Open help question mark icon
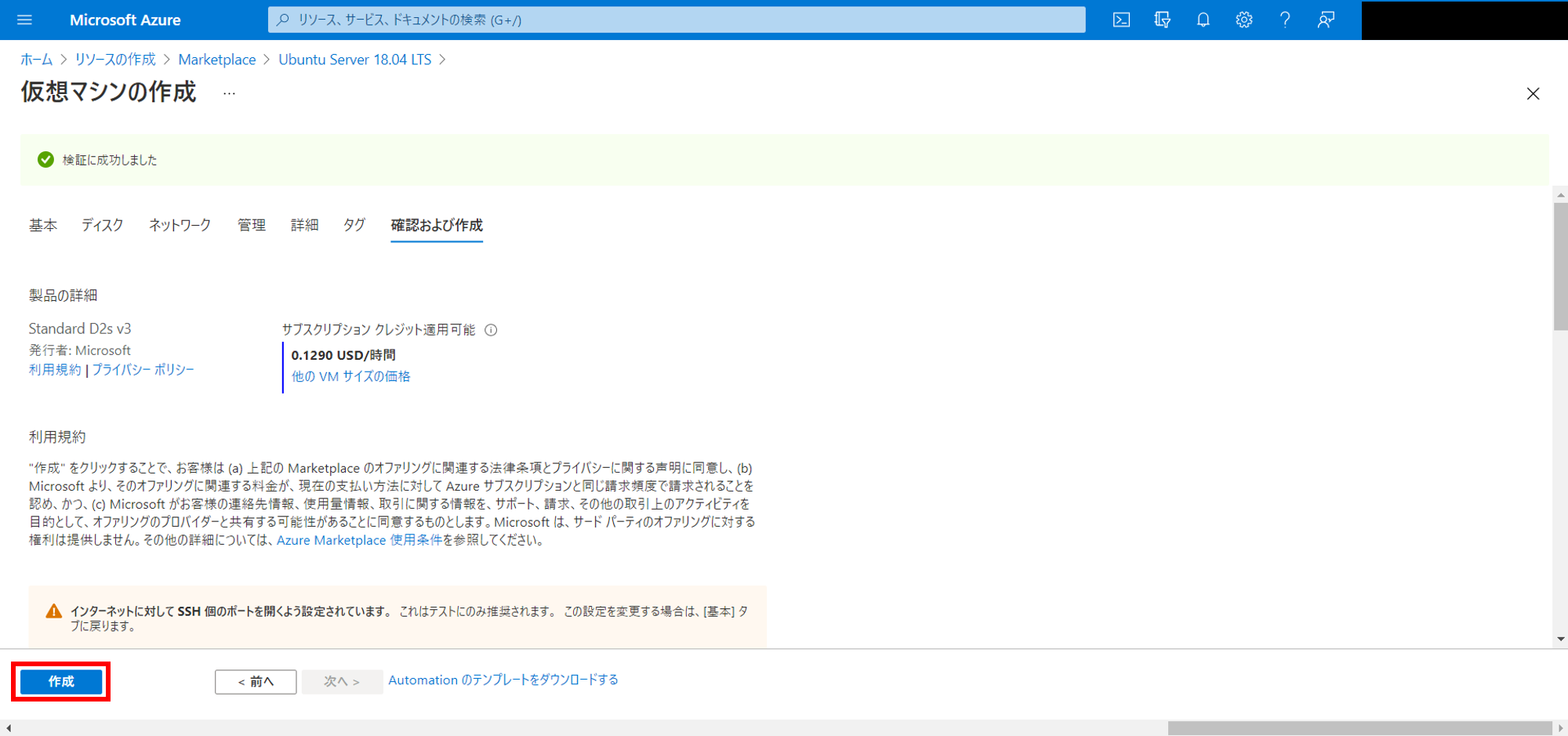Viewport: 1568px width, 736px height. pyautogui.click(x=1284, y=20)
